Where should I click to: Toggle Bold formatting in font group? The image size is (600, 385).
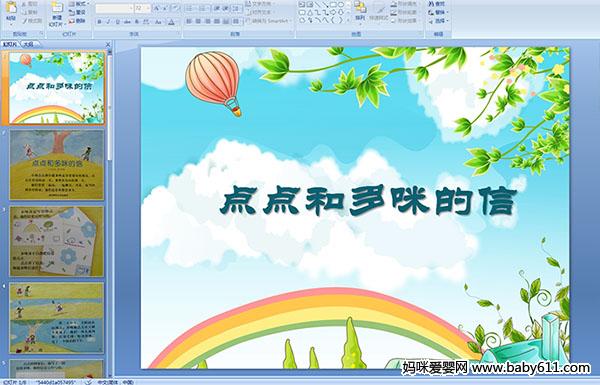pos(99,22)
